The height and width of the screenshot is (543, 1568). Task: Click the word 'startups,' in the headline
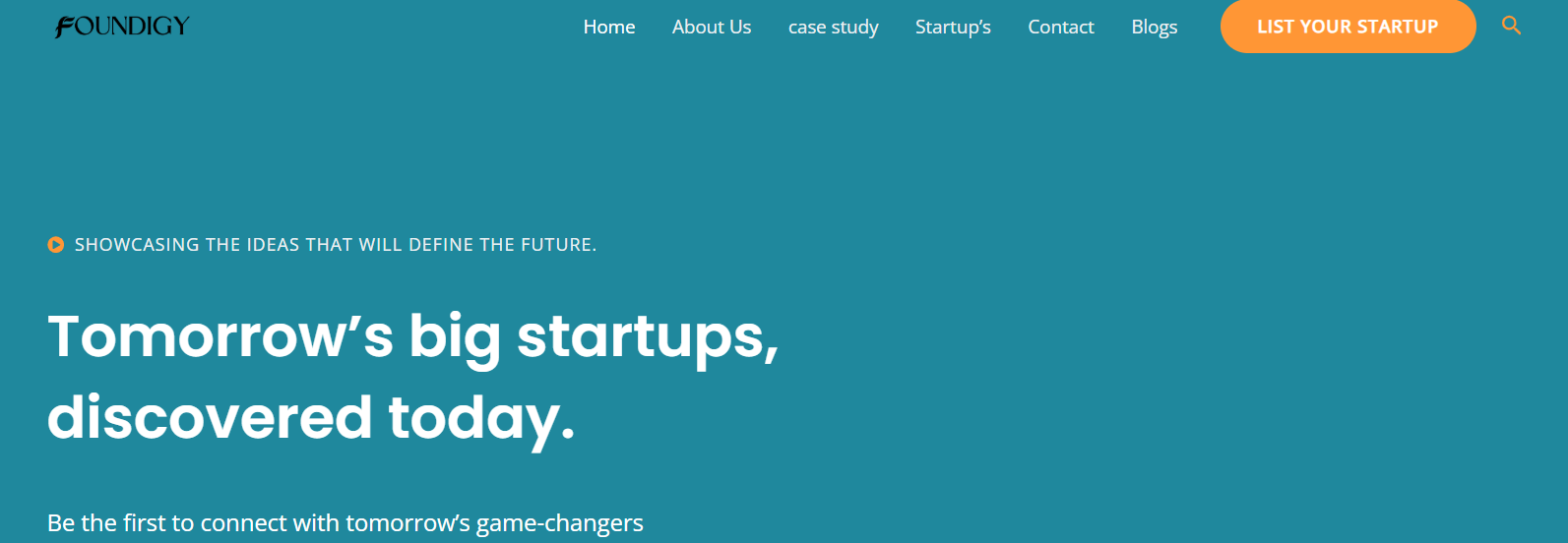point(647,336)
